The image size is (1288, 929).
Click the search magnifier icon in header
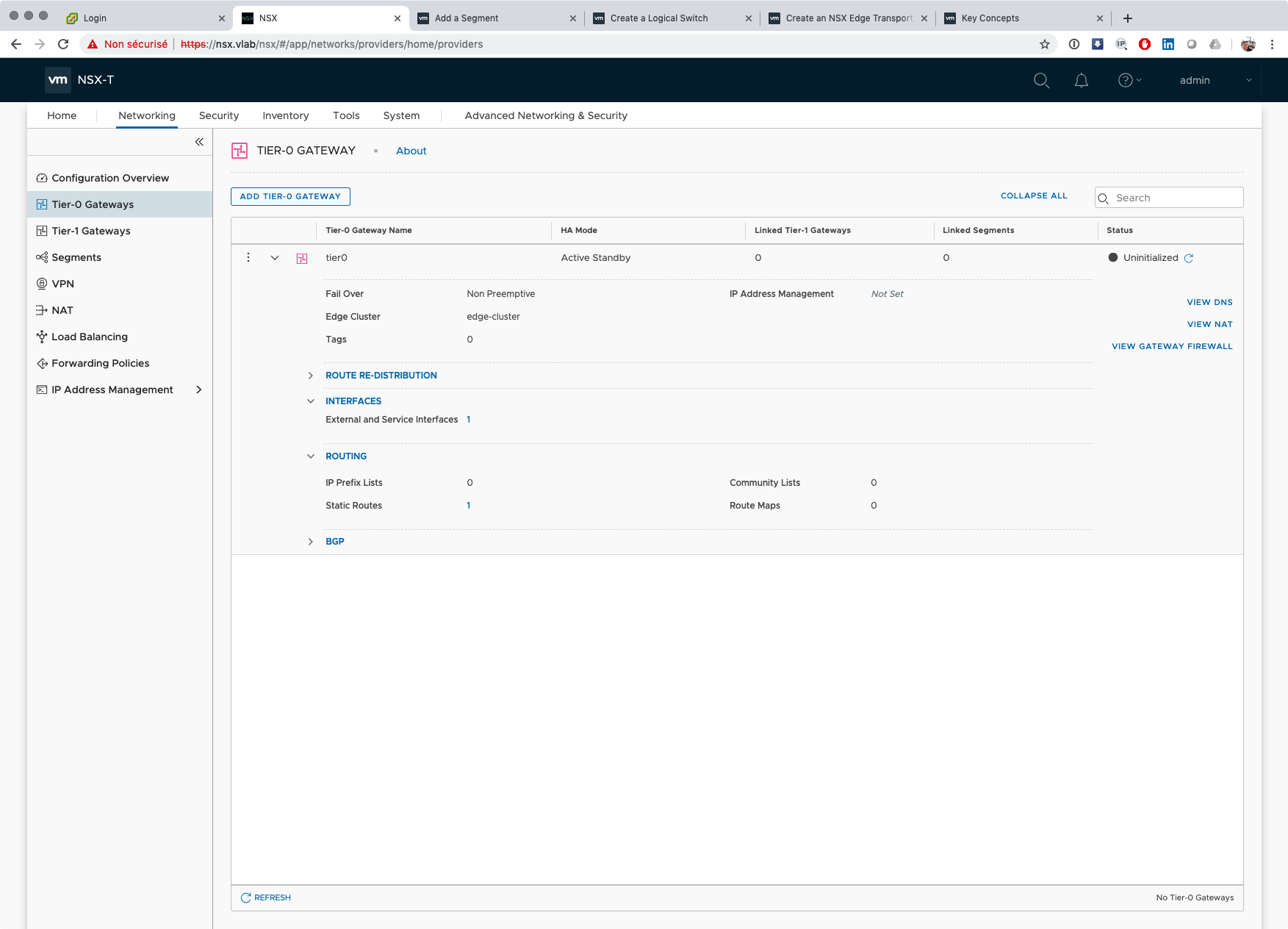tap(1041, 80)
